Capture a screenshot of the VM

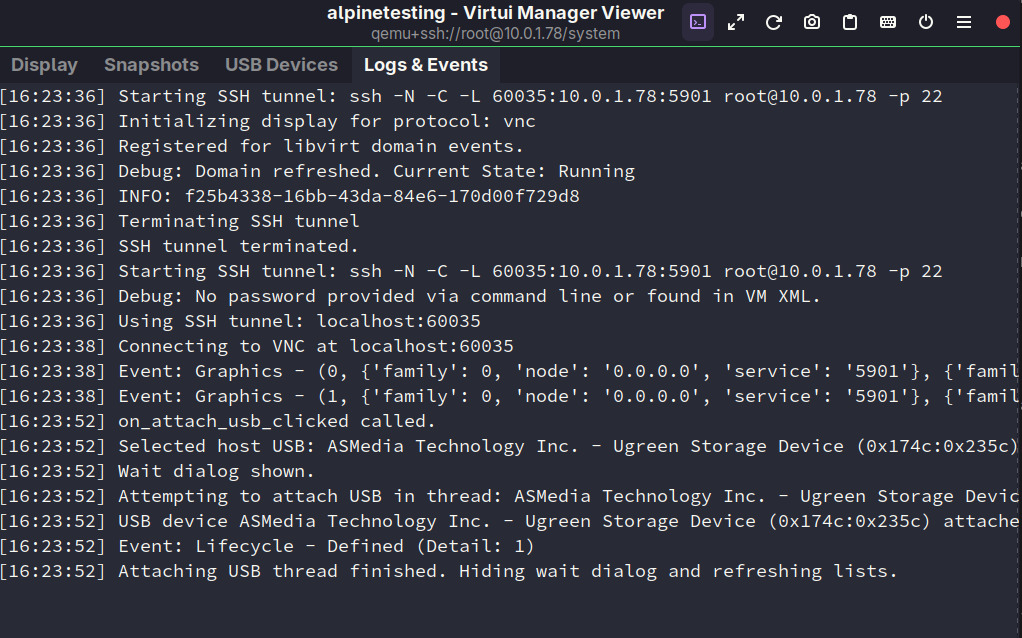pos(811,21)
